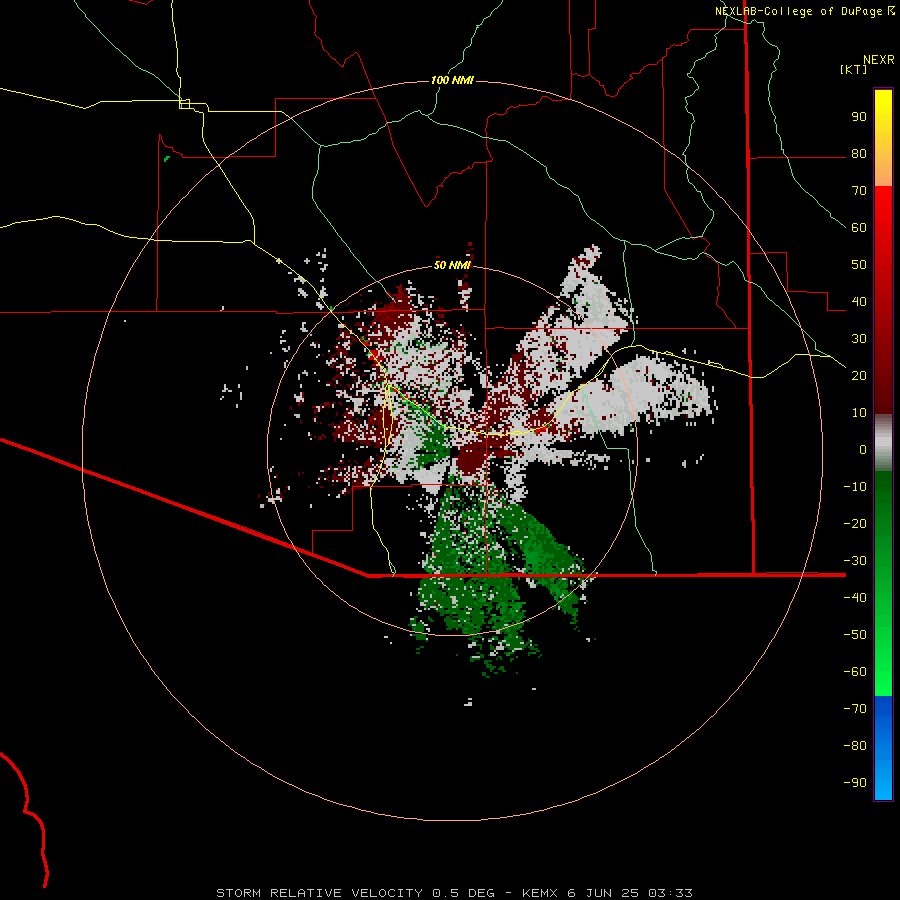Select the -50 value on the velocity scale
Image resolution: width=900 pixels, height=900 pixels.
[855, 635]
